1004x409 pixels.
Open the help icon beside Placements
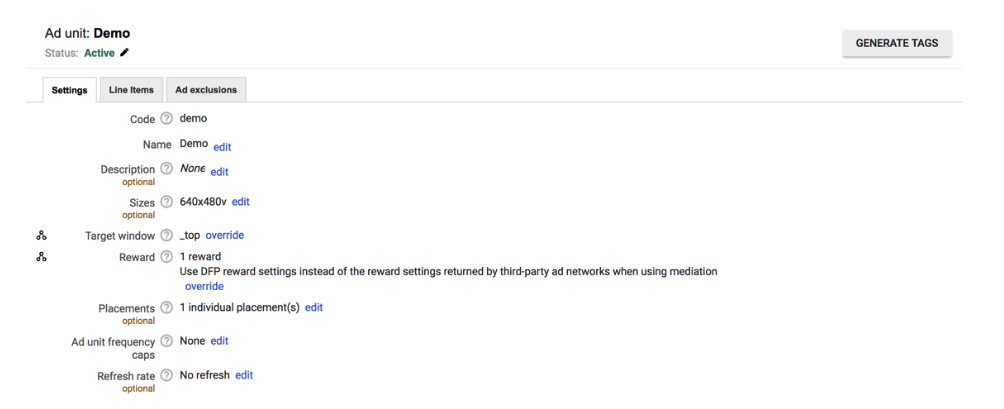point(166,308)
